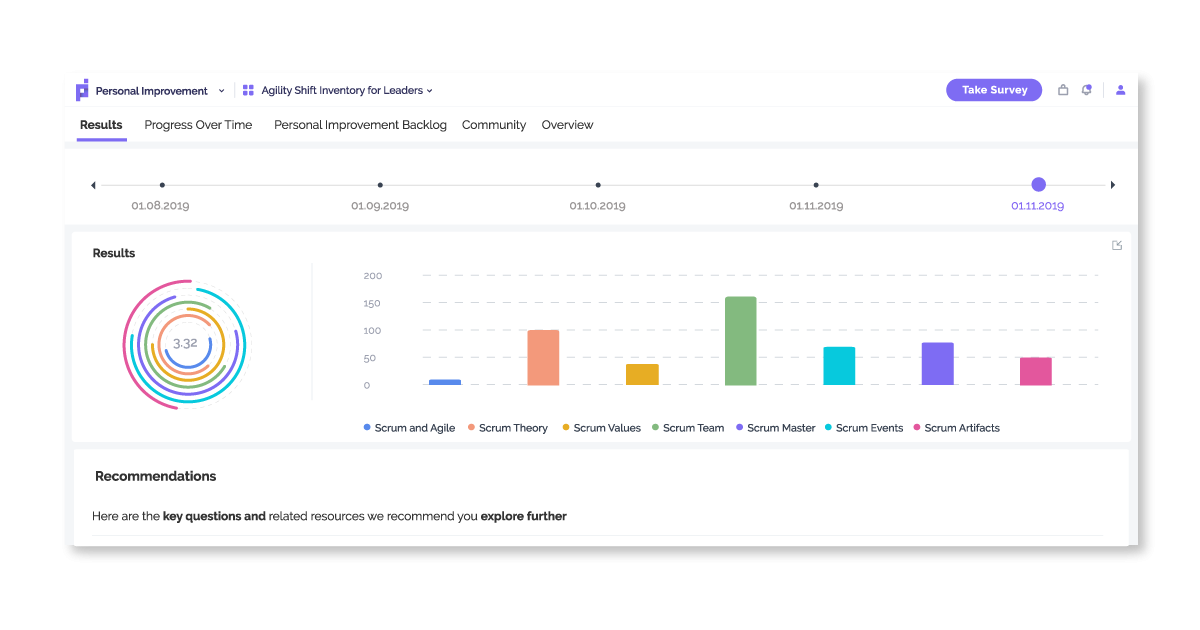Select the 01.08.2019 timeline point
This screenshot has height=630, width=1200.
[162, 185]
